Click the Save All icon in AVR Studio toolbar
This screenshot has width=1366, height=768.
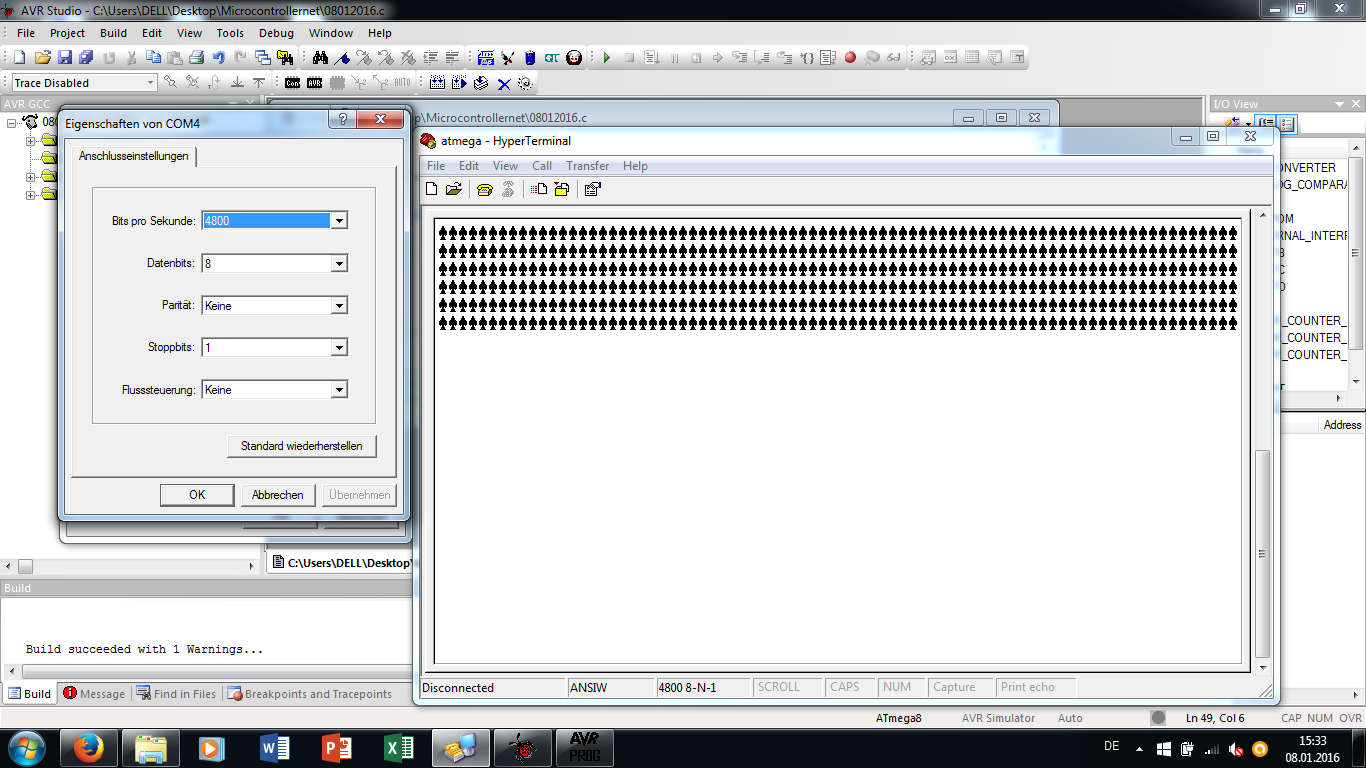86,58
